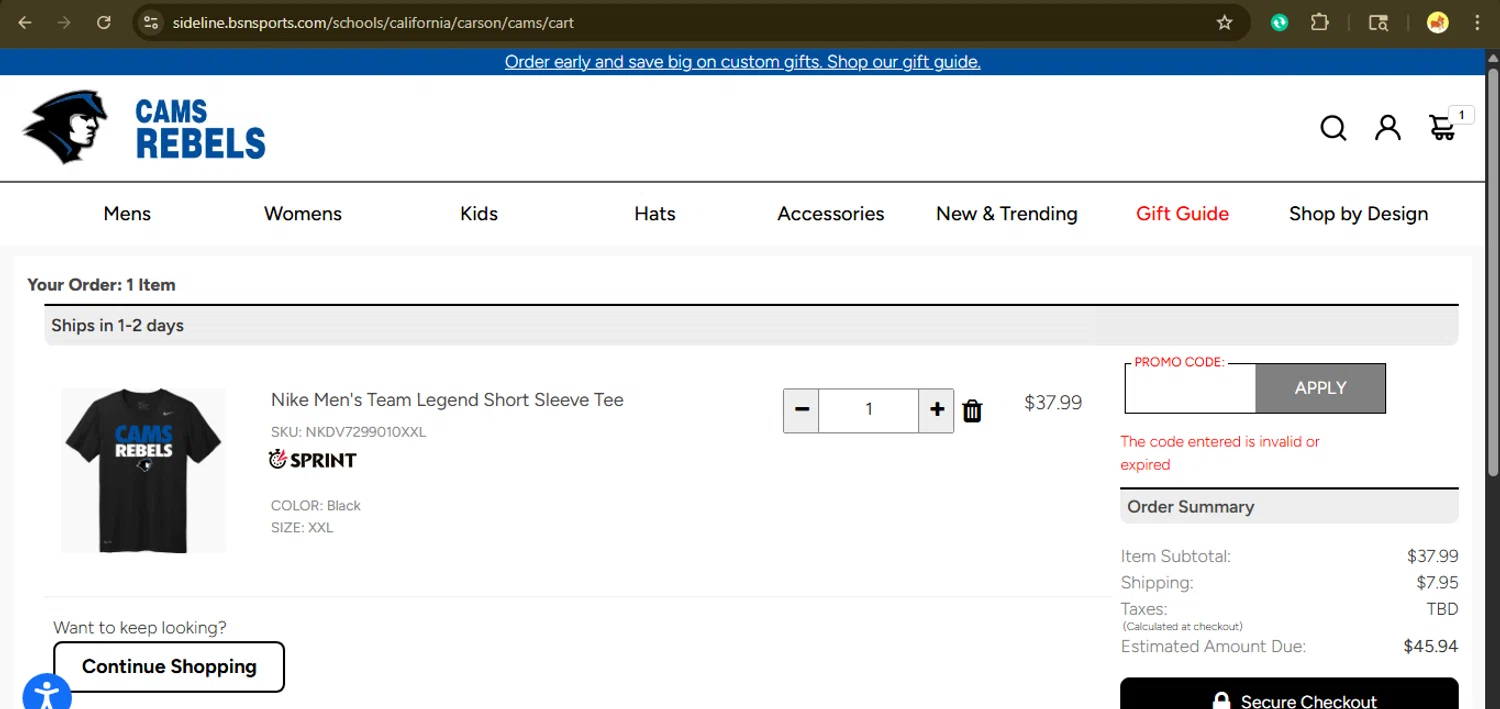Click CAMS REBELS store title

200,129
